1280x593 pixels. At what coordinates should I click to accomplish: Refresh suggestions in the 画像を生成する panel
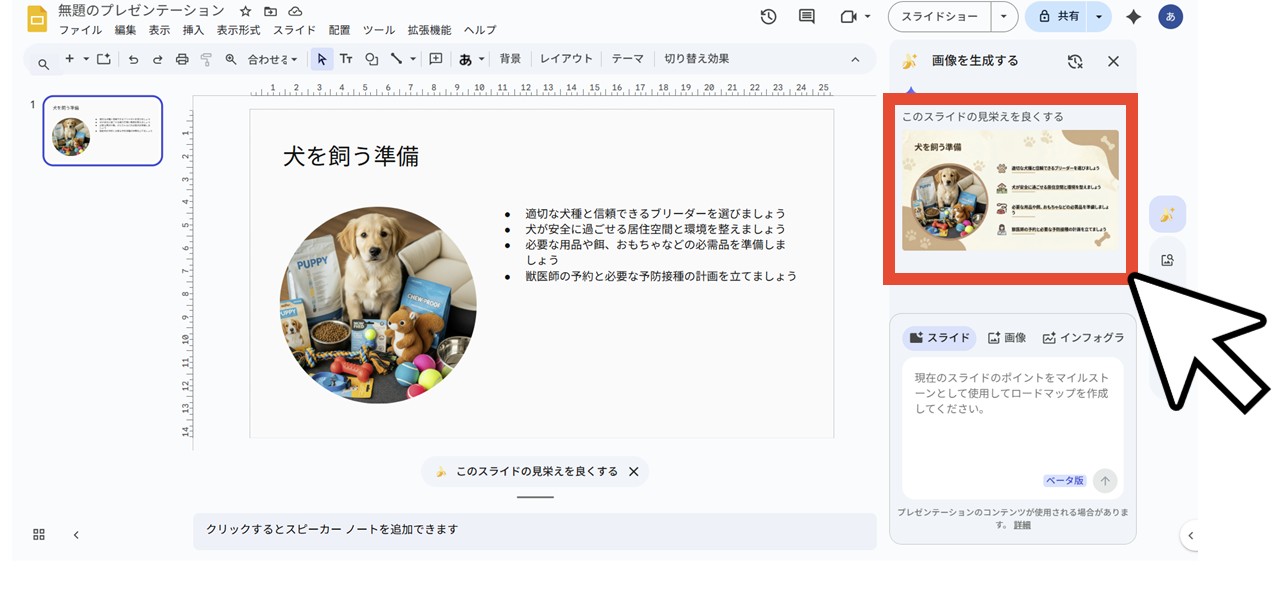tap(1075, 61)
